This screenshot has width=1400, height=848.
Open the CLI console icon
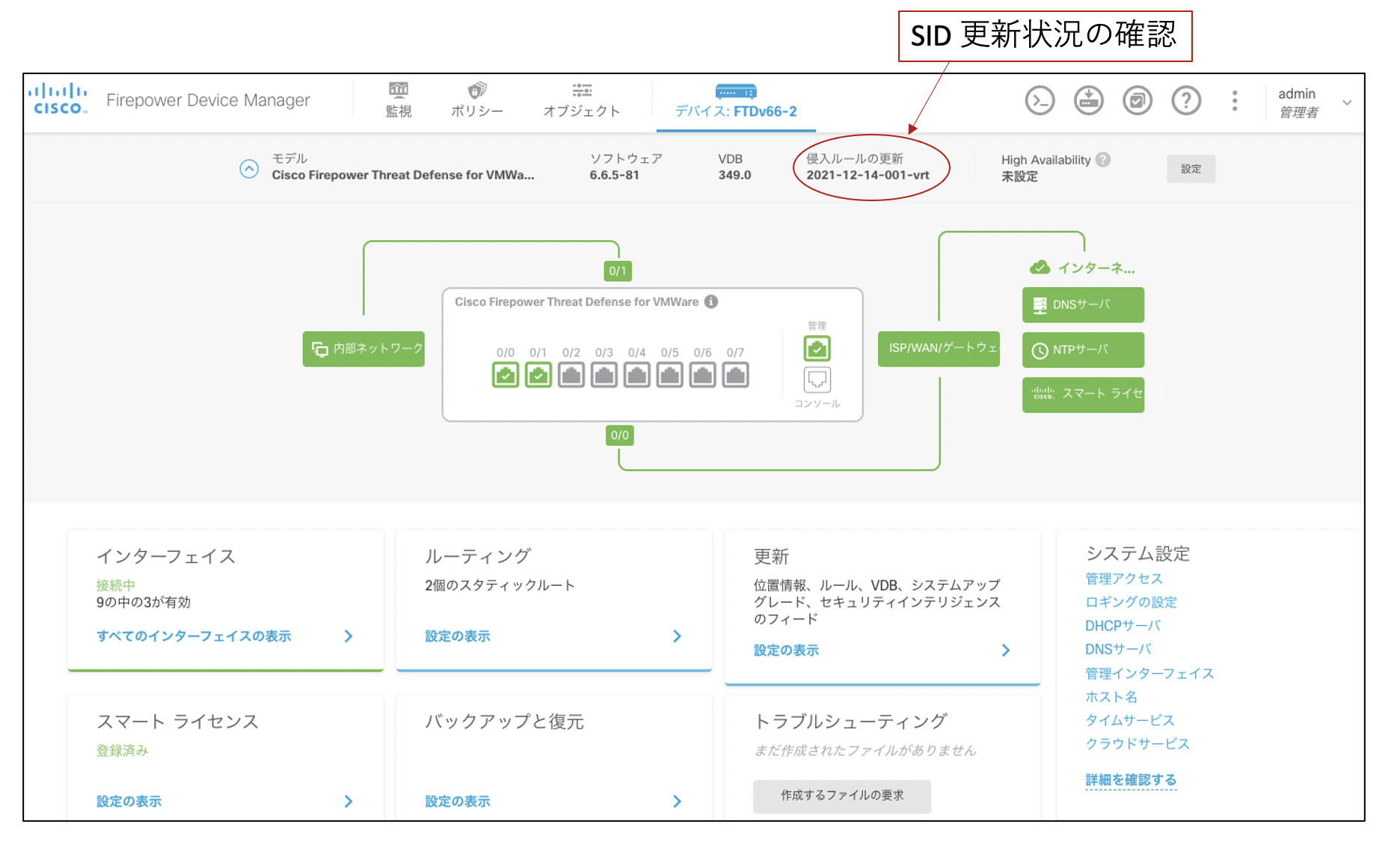1040,100
